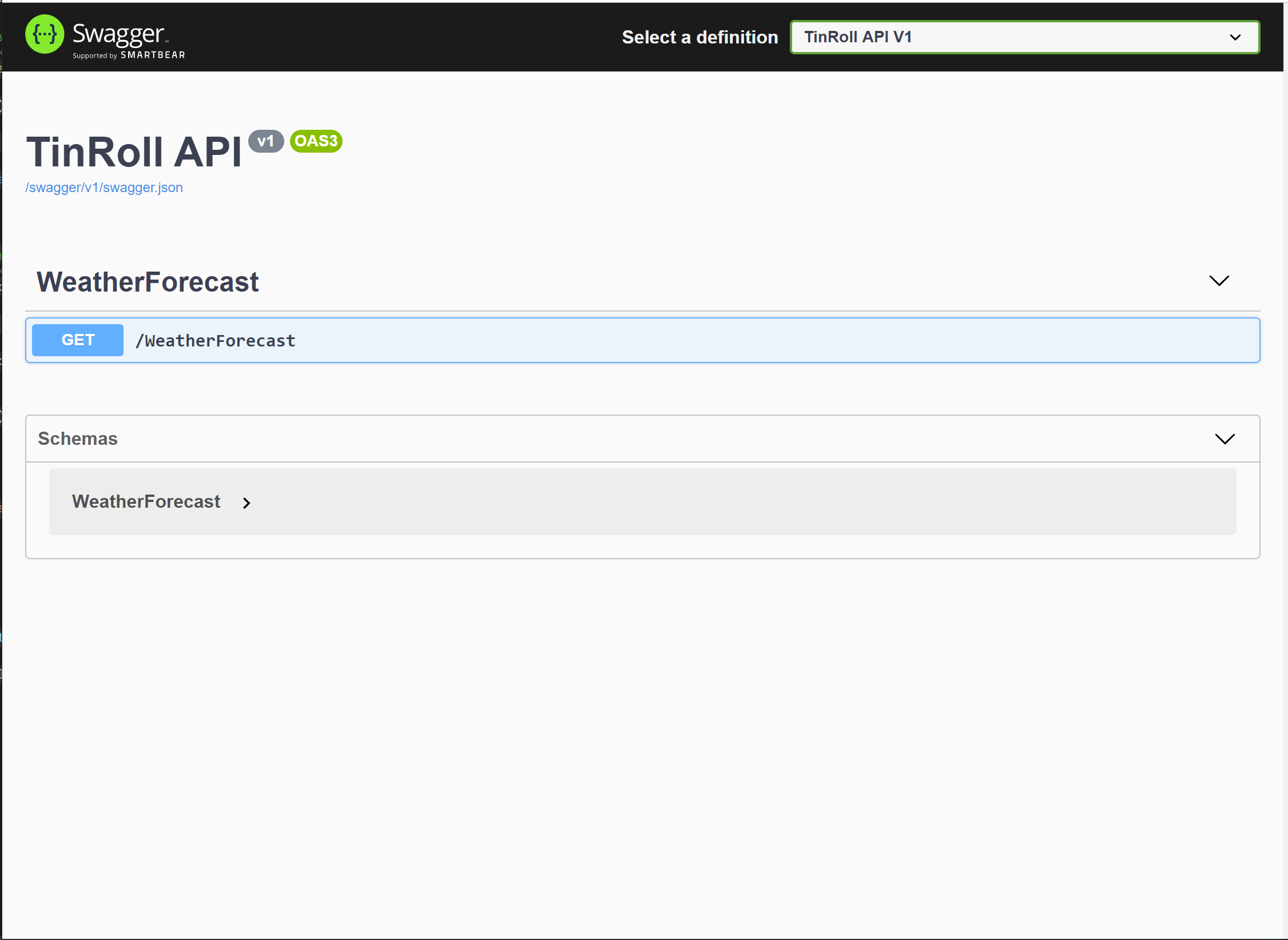Expand the WeatherForecast schema model arrow

pos(247,503)
